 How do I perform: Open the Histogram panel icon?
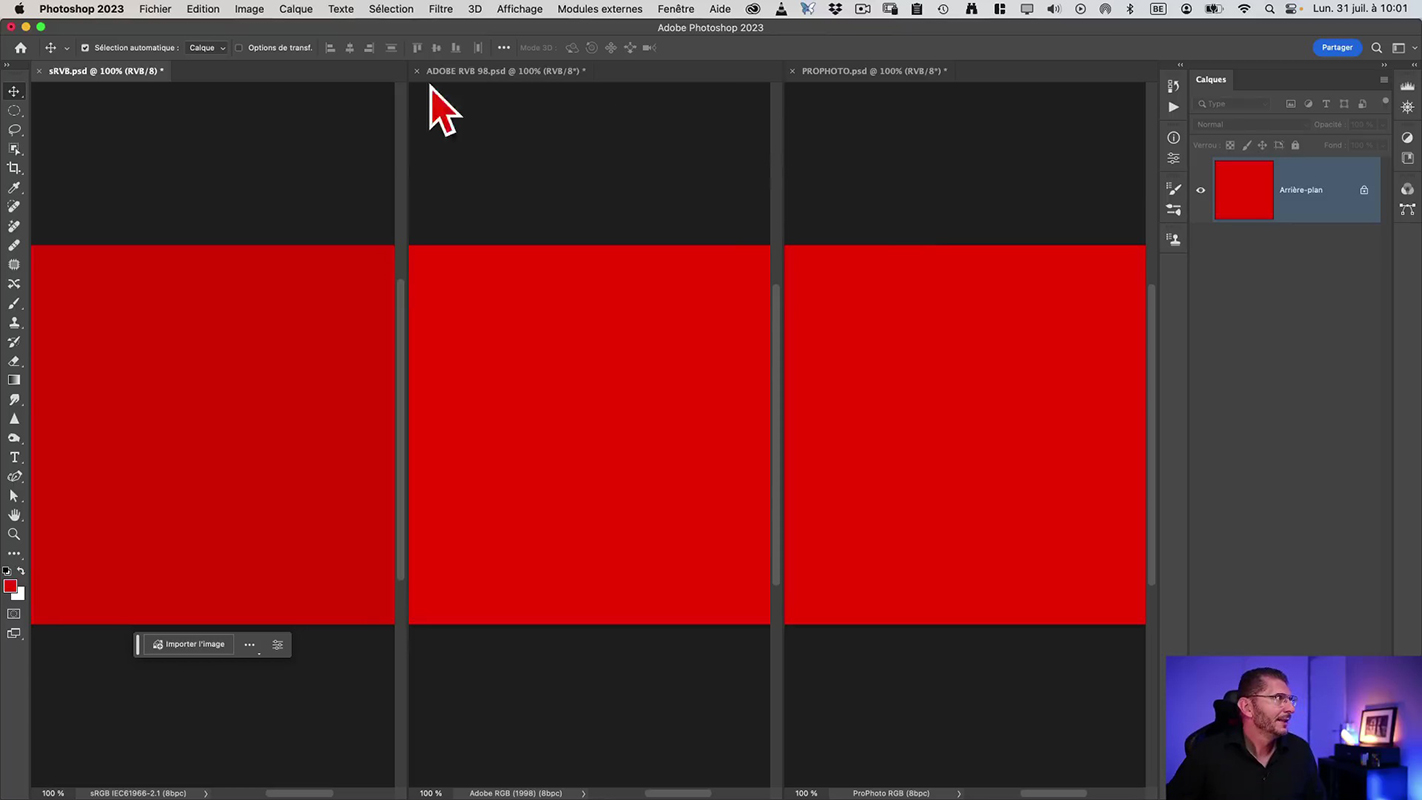point(1407,86)
